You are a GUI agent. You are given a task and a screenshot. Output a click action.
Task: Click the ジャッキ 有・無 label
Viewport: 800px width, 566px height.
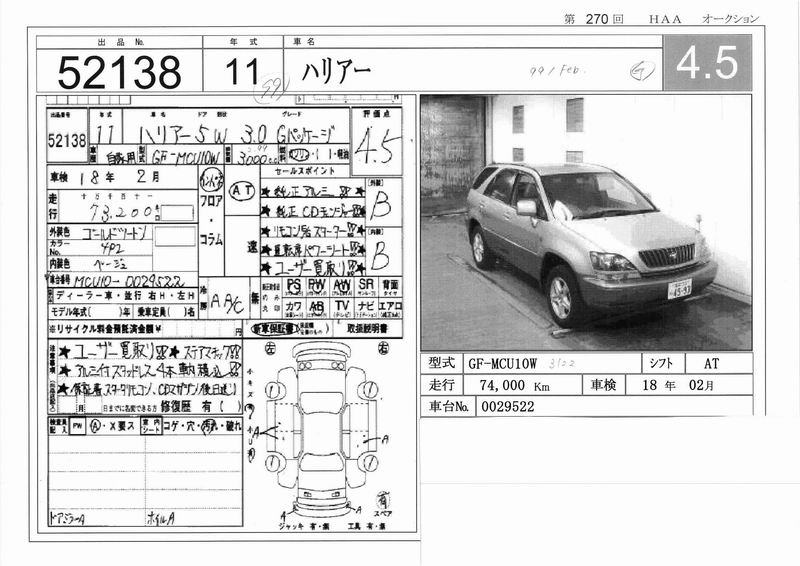[304, 526]
